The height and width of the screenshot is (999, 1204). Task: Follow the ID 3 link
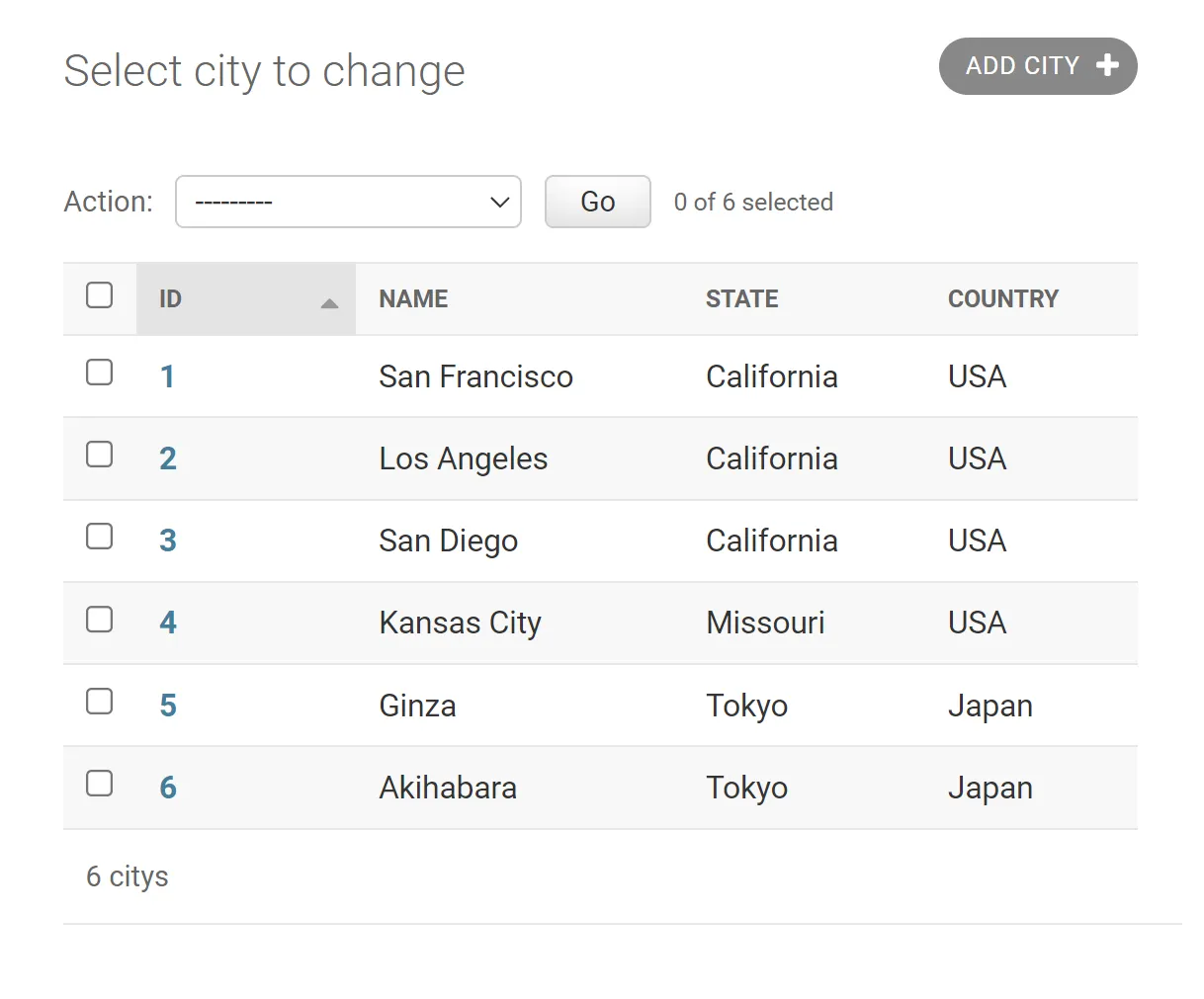[x=168, y=541]
